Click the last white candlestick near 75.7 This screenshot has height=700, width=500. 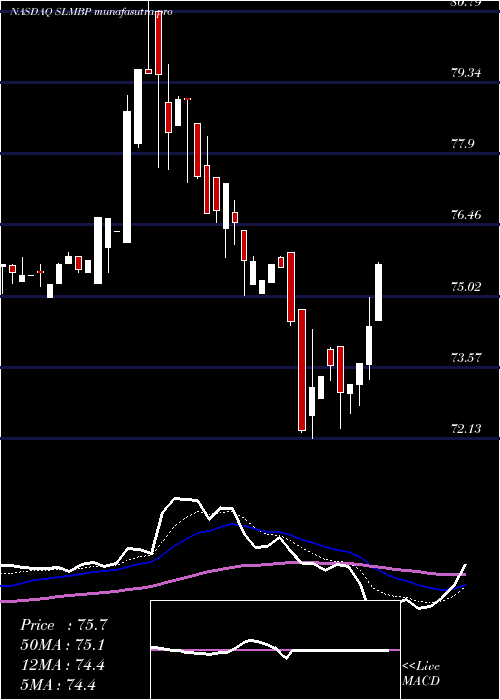pos(379,292)
